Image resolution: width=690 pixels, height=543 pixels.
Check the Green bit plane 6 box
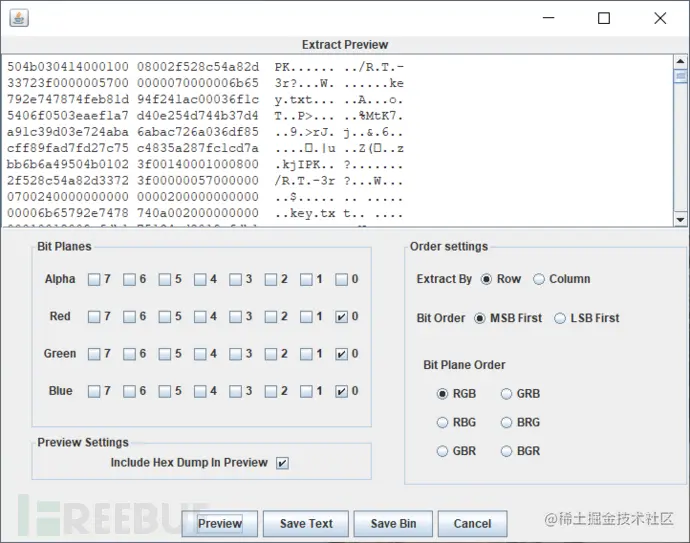(x=129, y=354)
